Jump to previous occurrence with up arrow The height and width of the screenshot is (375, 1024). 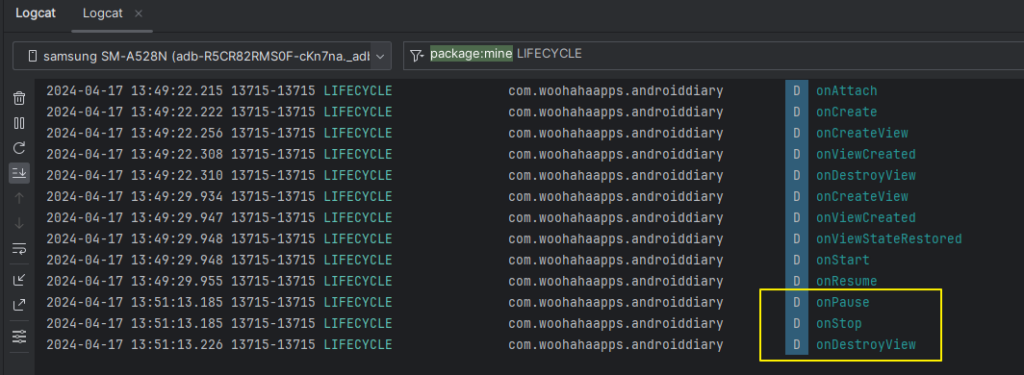pos(19,197)
